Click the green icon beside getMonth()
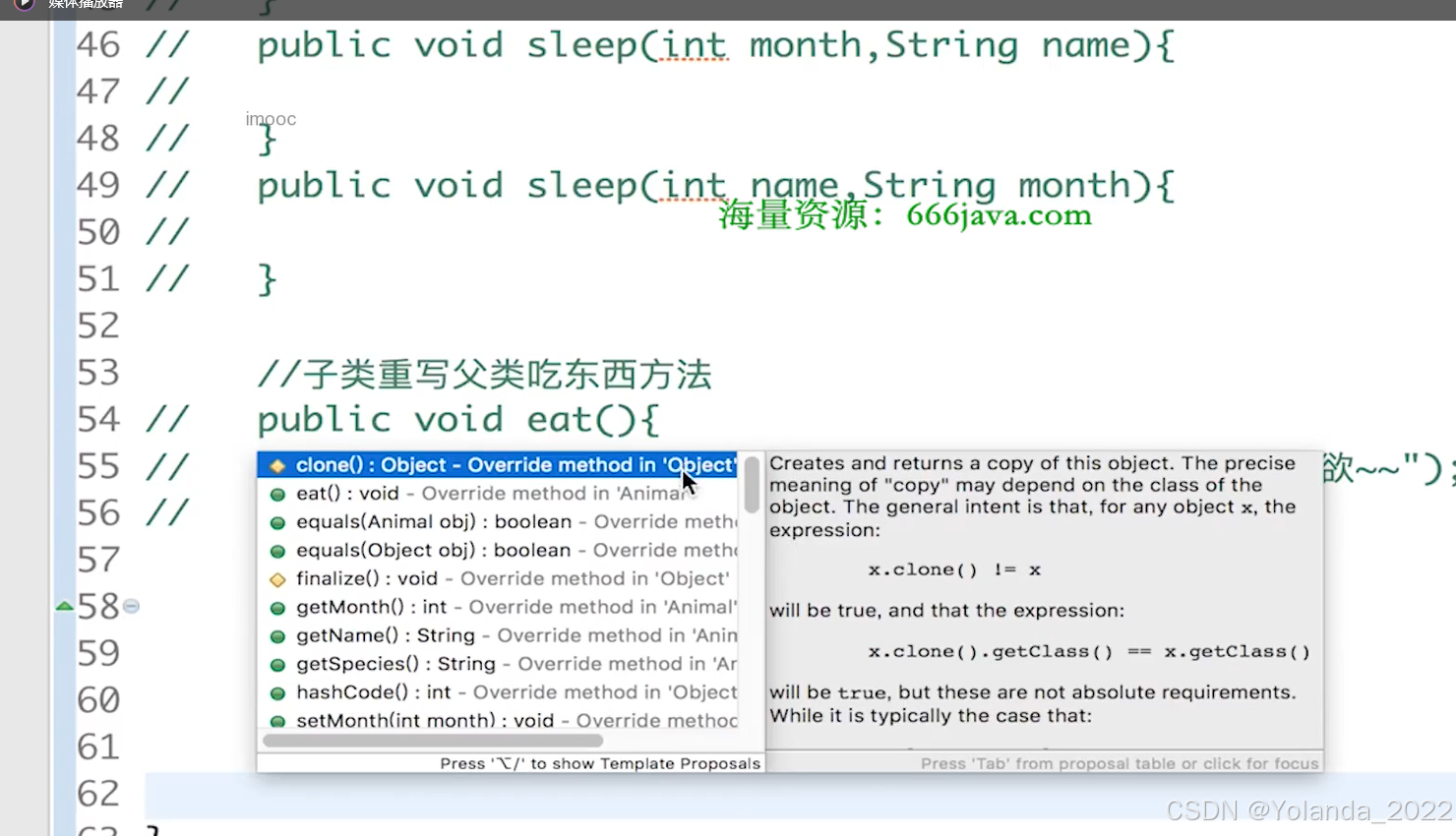This screenshot has height=836, width=1456. (x=277, y=609)
